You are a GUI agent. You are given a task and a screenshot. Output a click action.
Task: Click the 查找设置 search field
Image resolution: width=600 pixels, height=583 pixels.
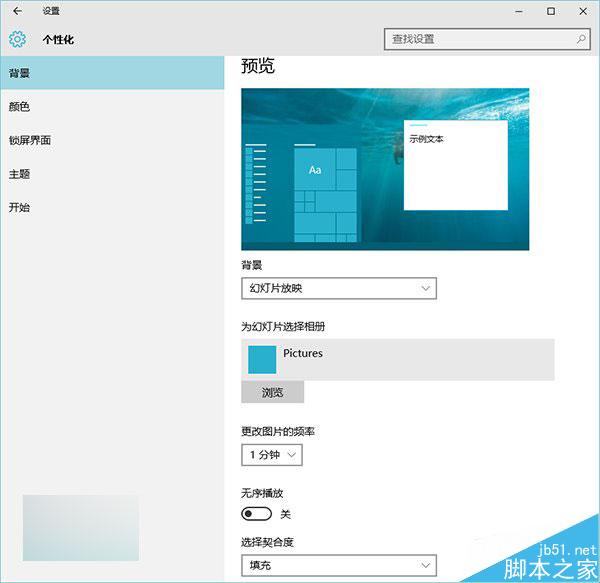point(478,39)
